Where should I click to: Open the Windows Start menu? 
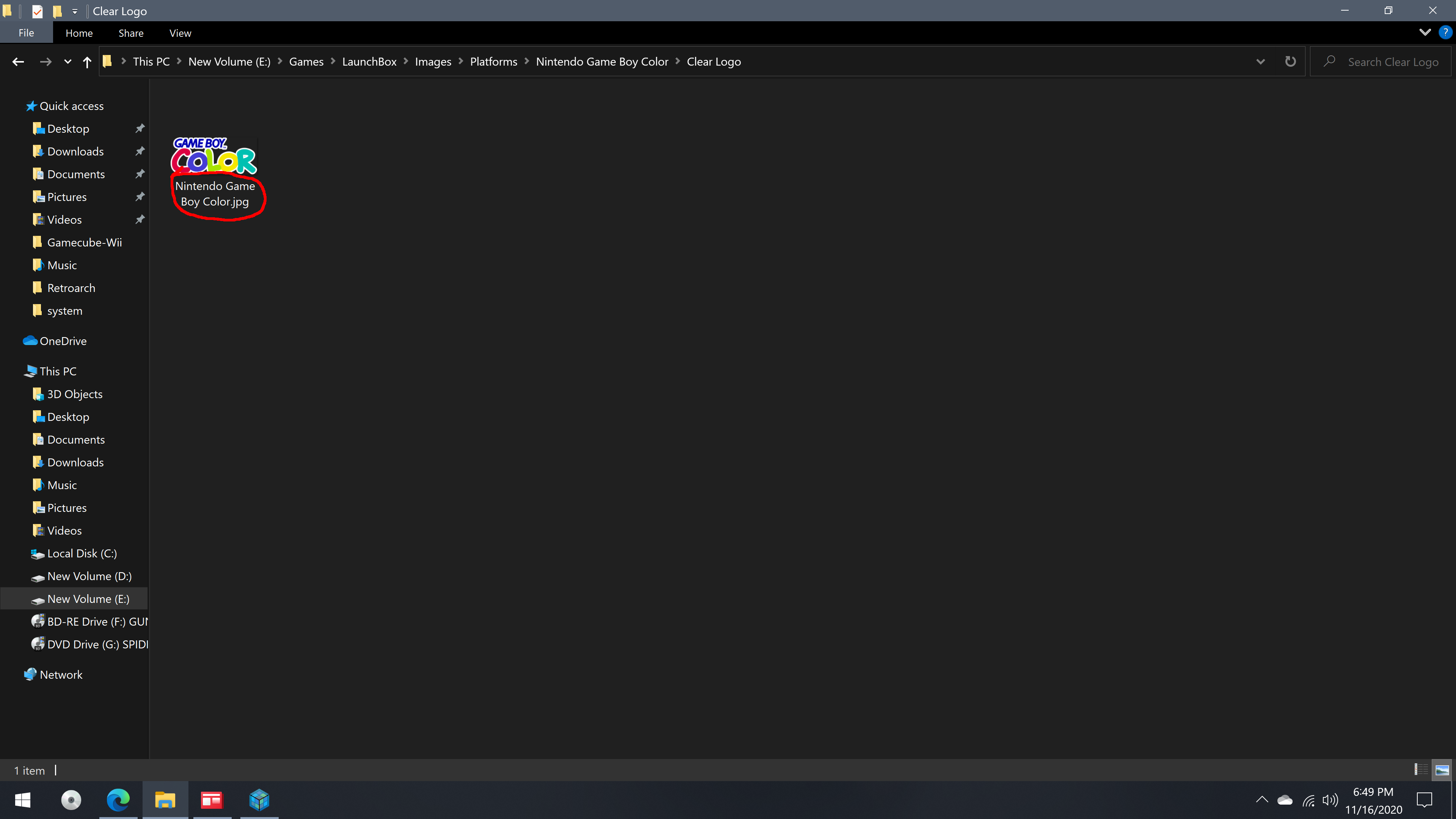point(23,800)
